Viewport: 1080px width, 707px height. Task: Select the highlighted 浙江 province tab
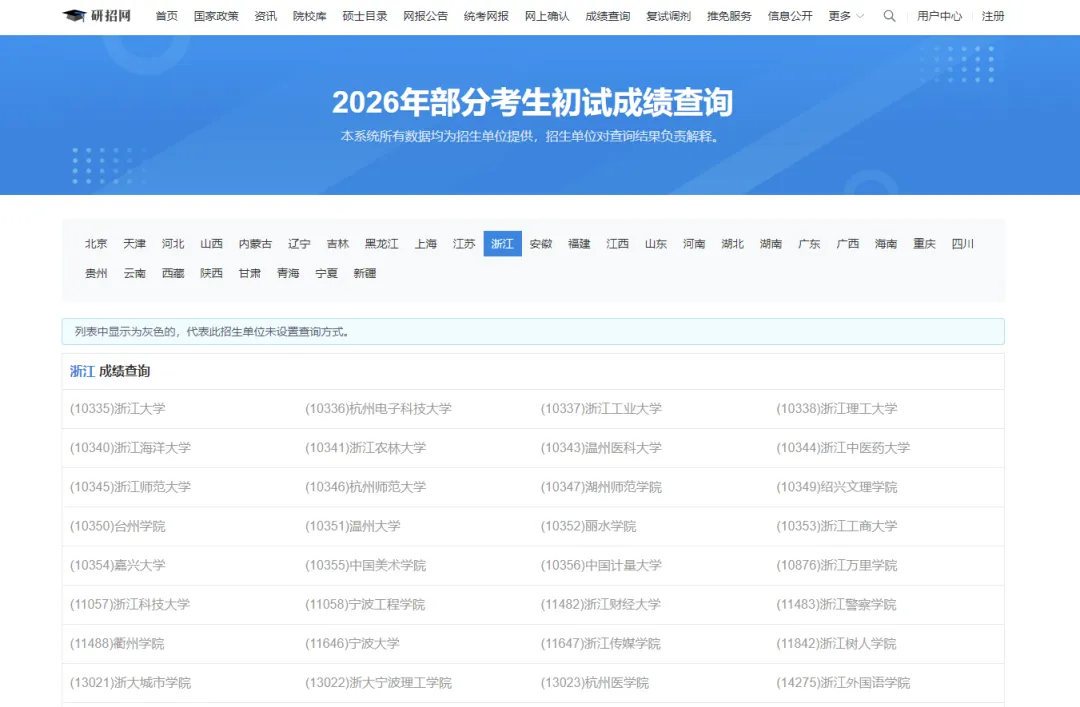(x=503, y=244)
